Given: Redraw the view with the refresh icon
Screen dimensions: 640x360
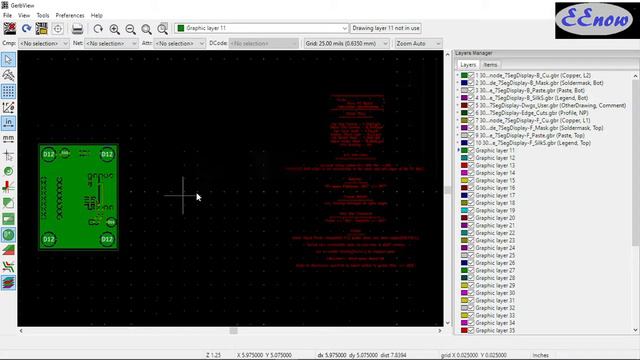Looking at the screenshot, I should (x=98, y=29).
